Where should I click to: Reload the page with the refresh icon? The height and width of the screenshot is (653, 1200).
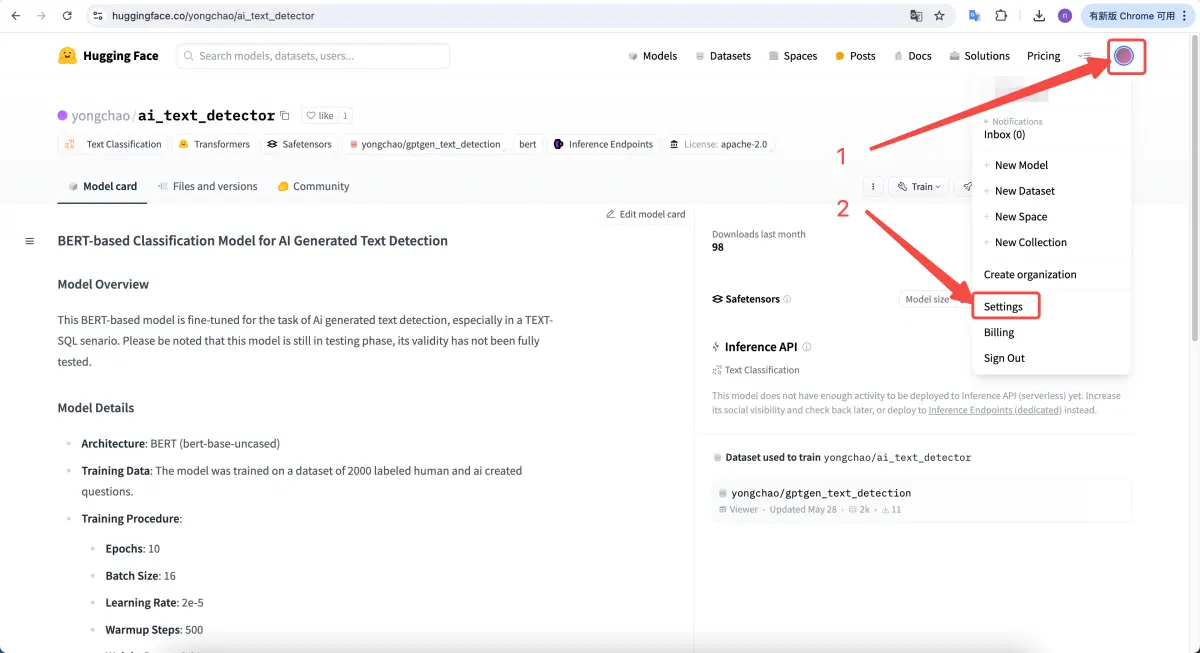click(x=67, y=16)
